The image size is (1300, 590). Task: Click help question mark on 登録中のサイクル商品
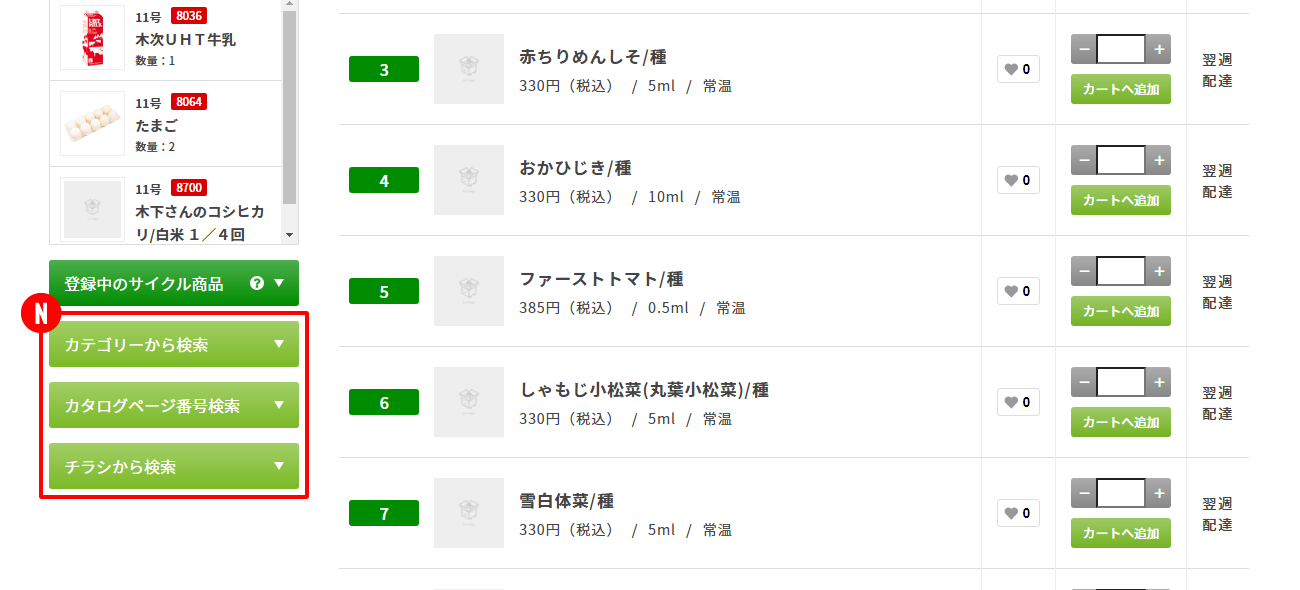pos(257,284)
